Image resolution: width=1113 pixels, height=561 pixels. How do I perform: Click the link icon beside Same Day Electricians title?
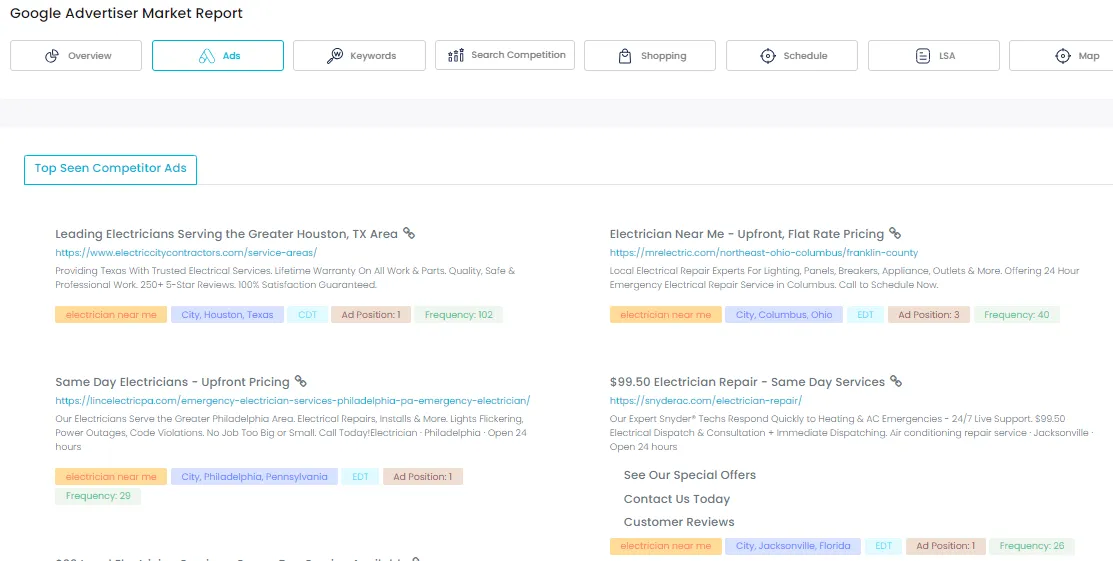(300, 381)
